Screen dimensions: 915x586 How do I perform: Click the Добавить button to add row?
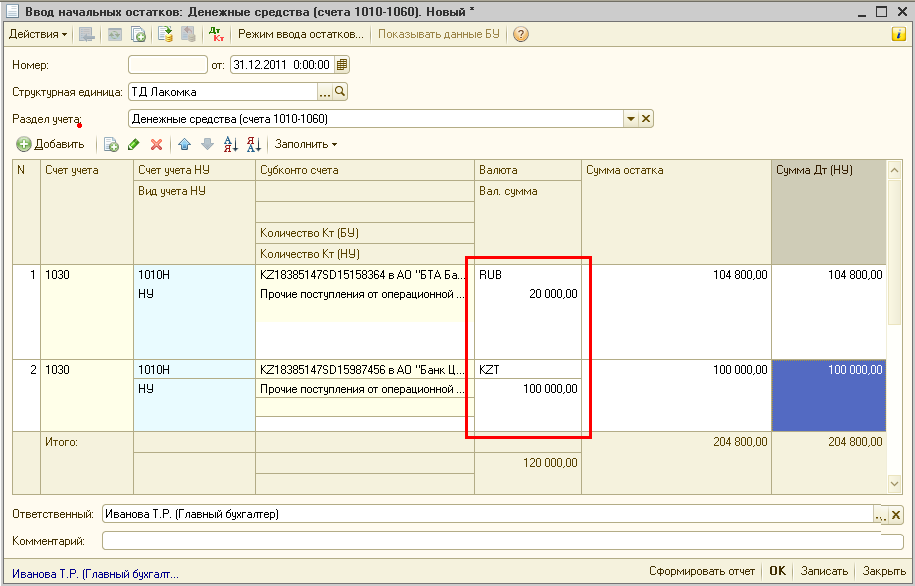(51, 145)
